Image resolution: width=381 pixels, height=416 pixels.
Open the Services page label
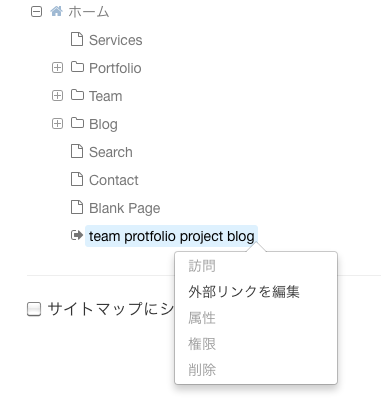(x=116, y=40)
